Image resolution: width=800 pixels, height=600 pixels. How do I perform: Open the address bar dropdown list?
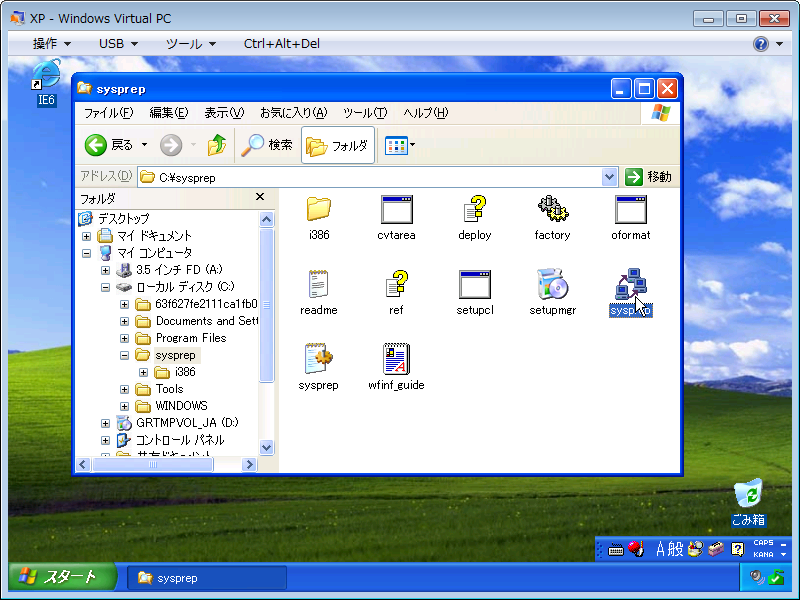coord(609,177)
